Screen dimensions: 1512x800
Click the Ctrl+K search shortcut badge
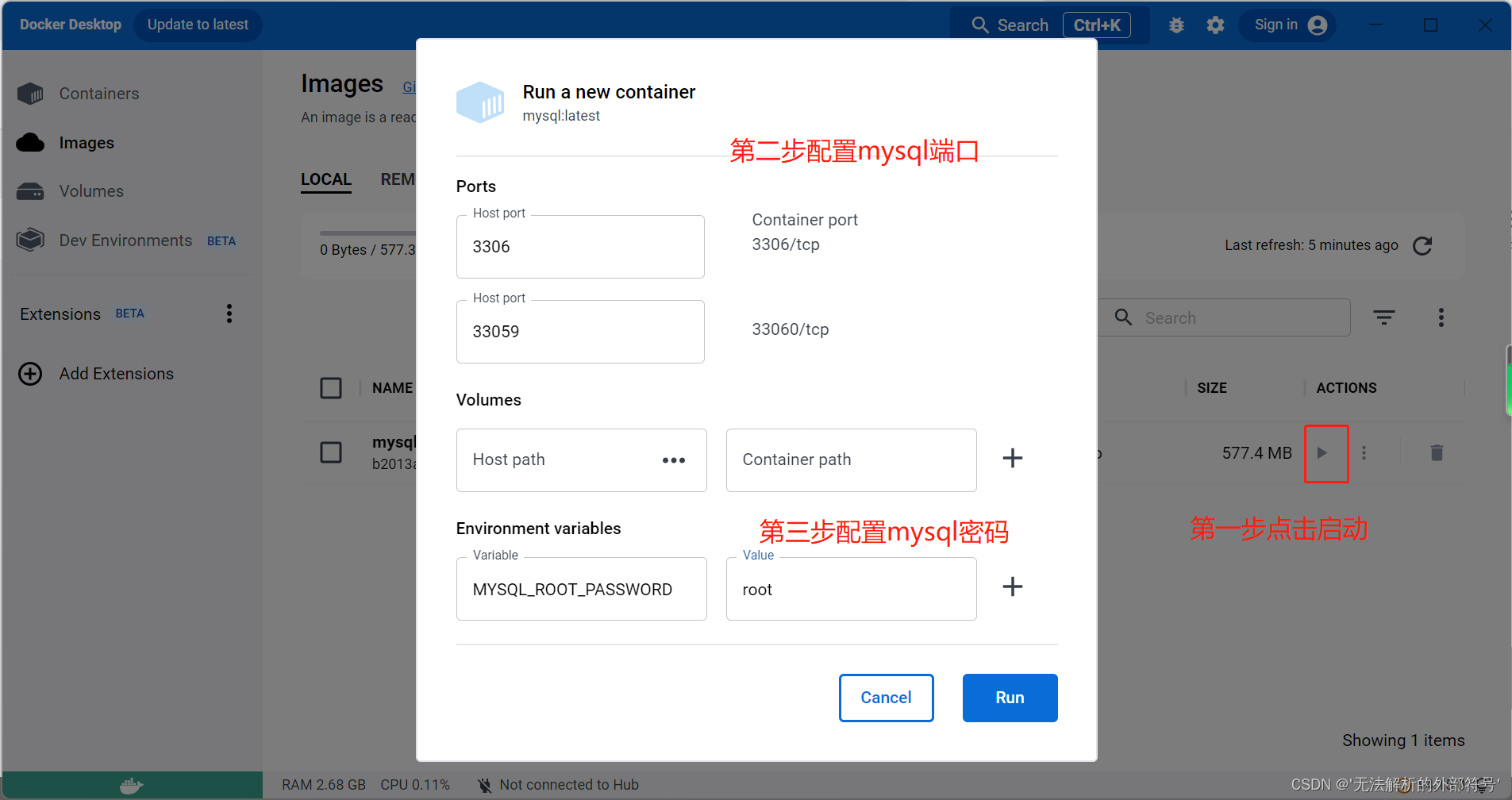tap(1097, 25)
